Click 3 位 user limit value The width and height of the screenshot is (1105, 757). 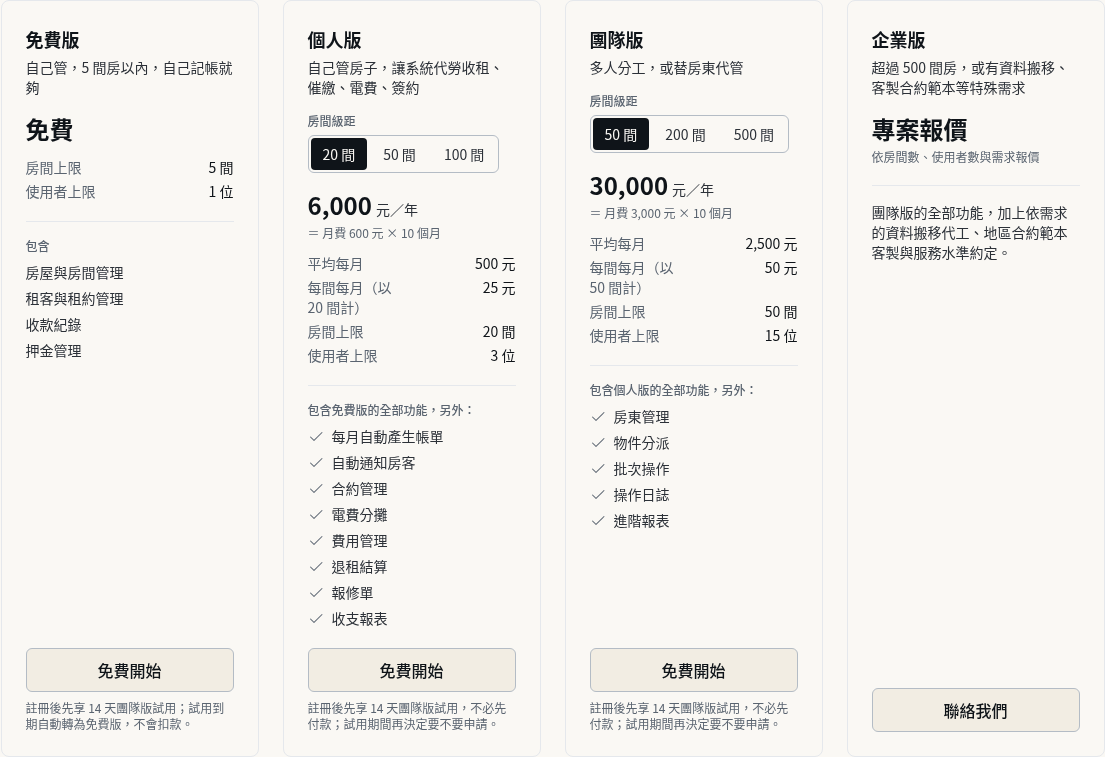point(502,356)
